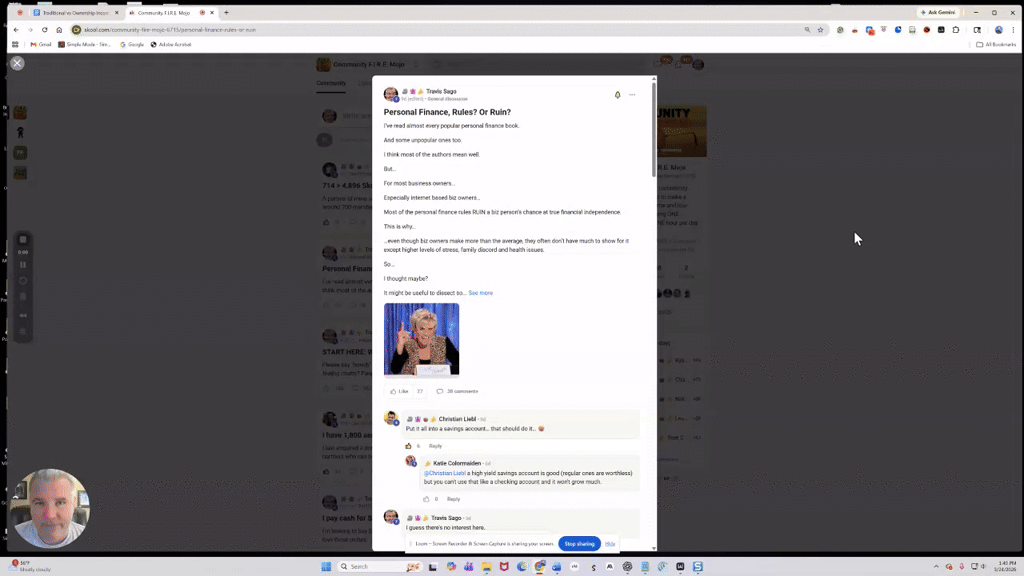Screen dimensions: 1024x576
Task: Pause the Loom recording
Action: [23, 265]
